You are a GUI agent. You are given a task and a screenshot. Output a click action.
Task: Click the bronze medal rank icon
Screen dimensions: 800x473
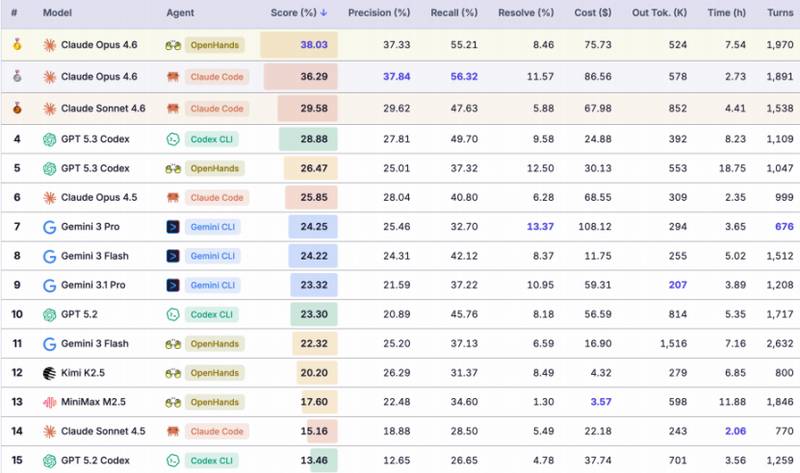click(x=17, y=108)
